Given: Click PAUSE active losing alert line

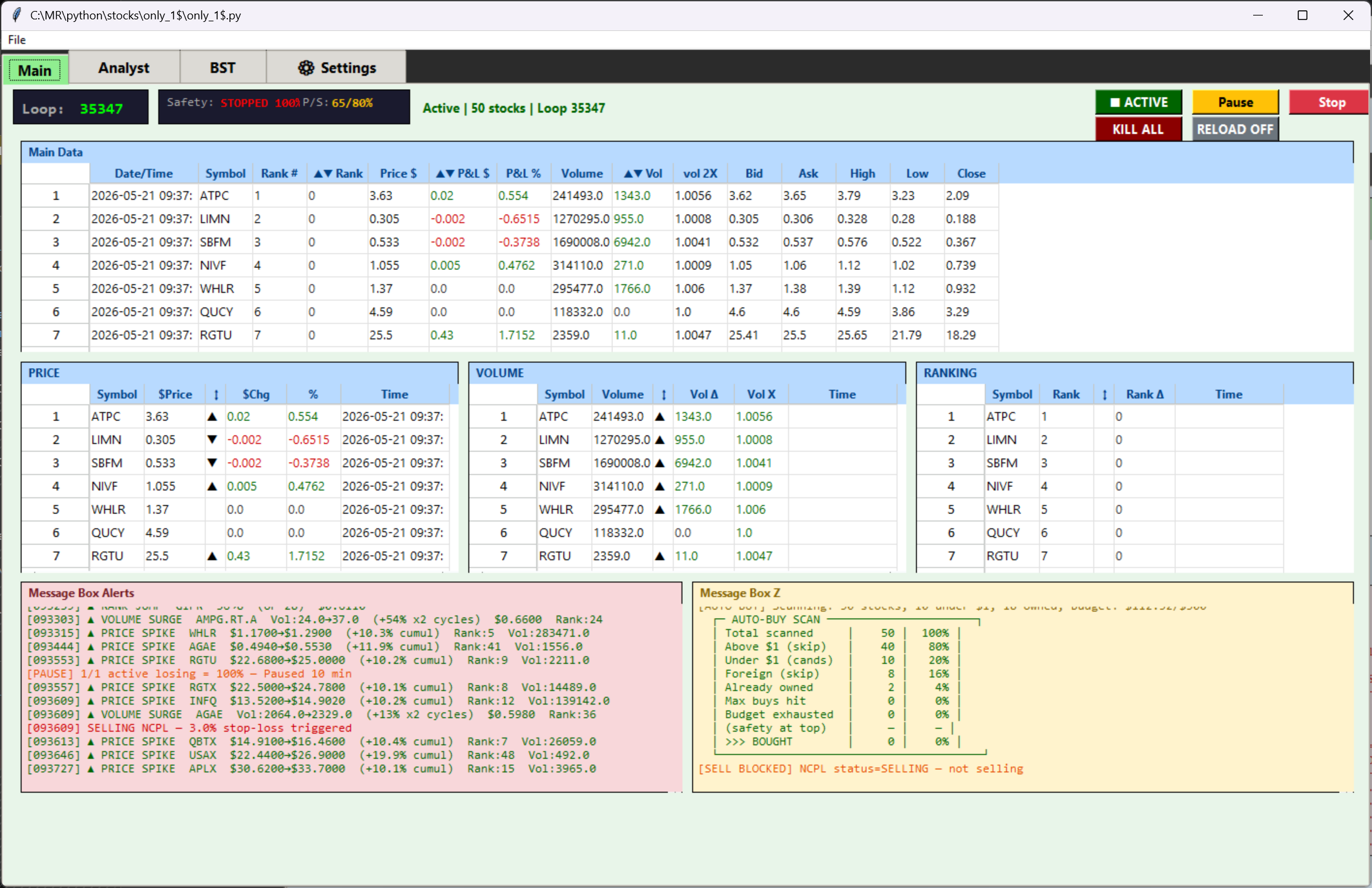Looking at the screenshot, I should pos(189,674).
